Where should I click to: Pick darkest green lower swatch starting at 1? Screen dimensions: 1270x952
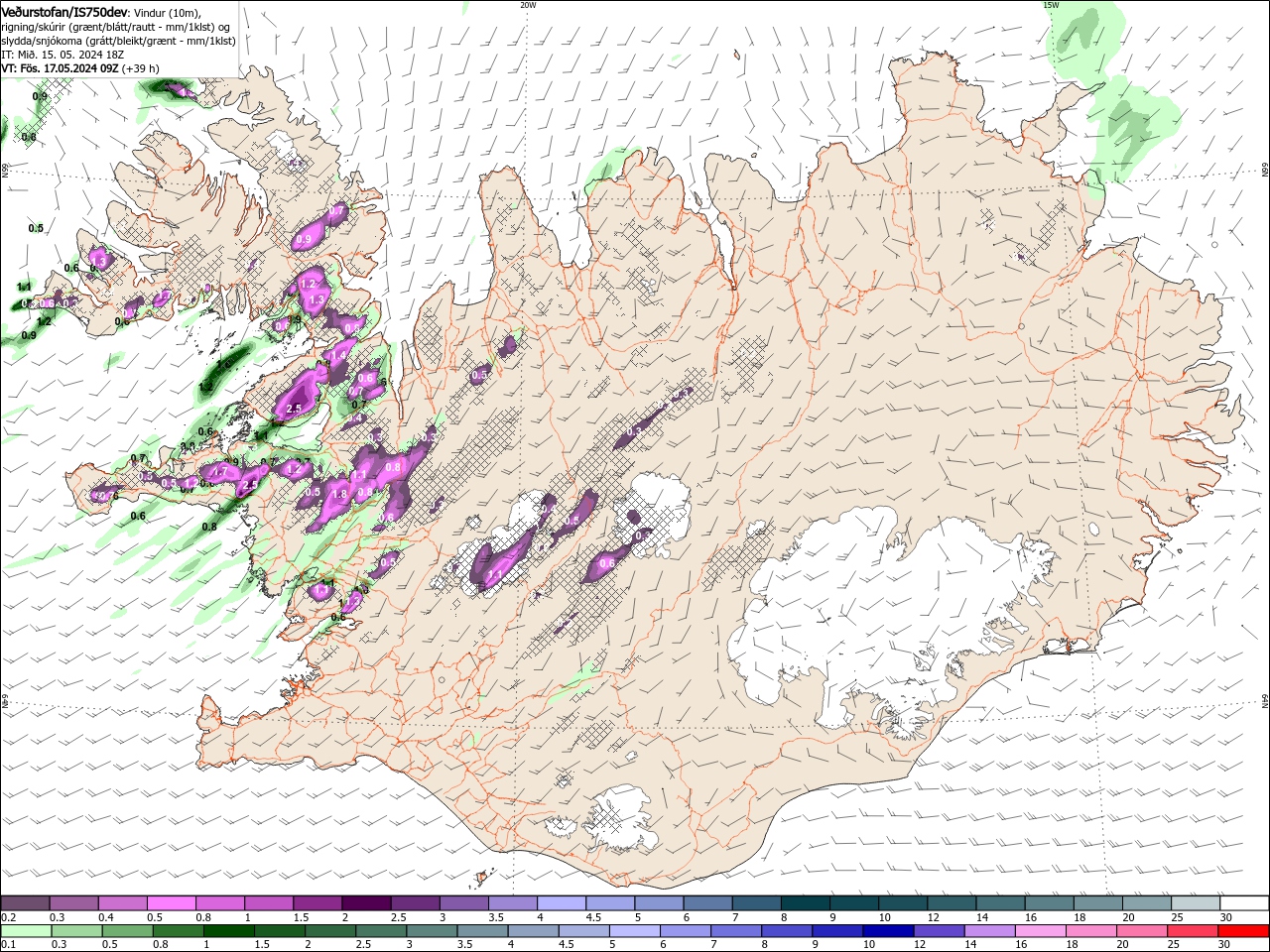point(228,931)
